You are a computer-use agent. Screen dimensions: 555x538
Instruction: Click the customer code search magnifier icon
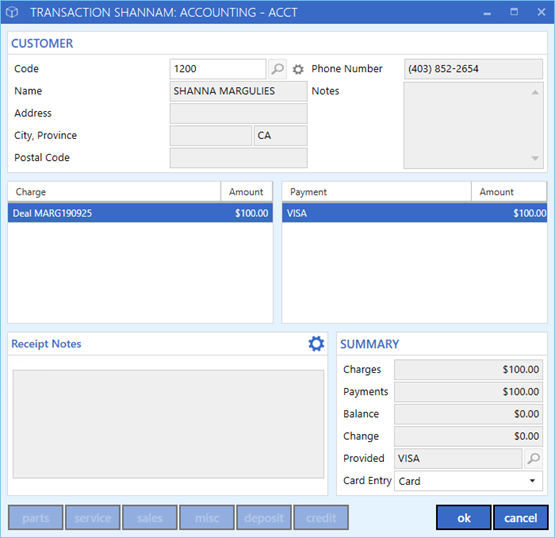click(x=277, y=69)
